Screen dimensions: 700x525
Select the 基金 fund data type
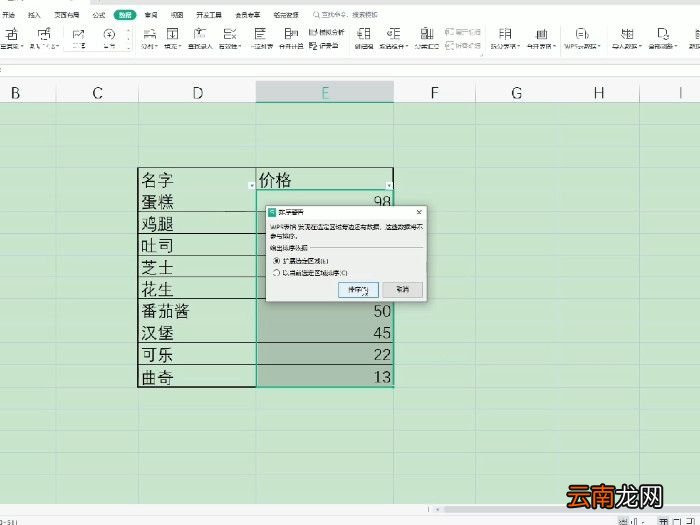click(x=109, y=38)
